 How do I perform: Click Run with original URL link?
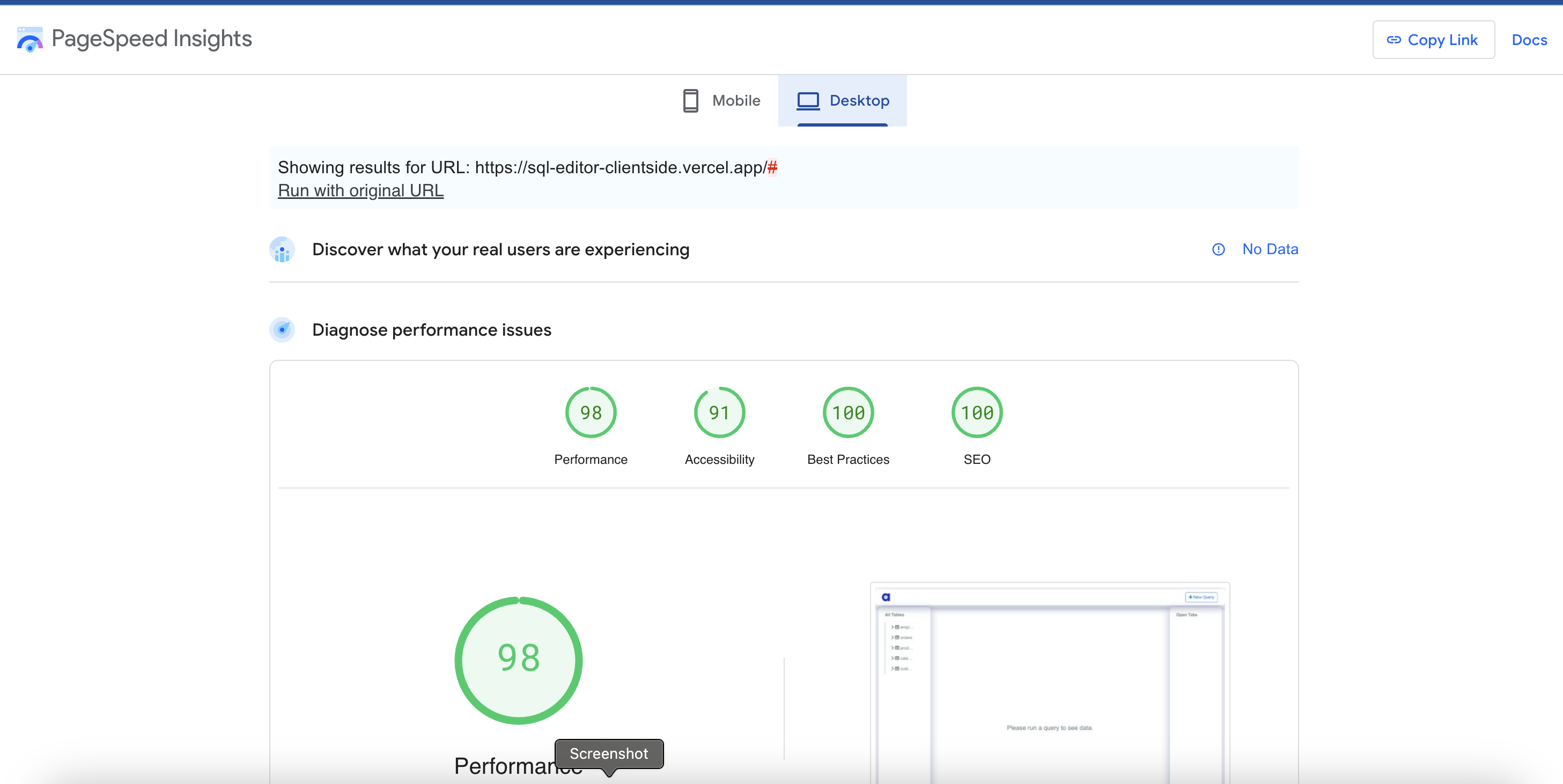(x=360, y=190)
